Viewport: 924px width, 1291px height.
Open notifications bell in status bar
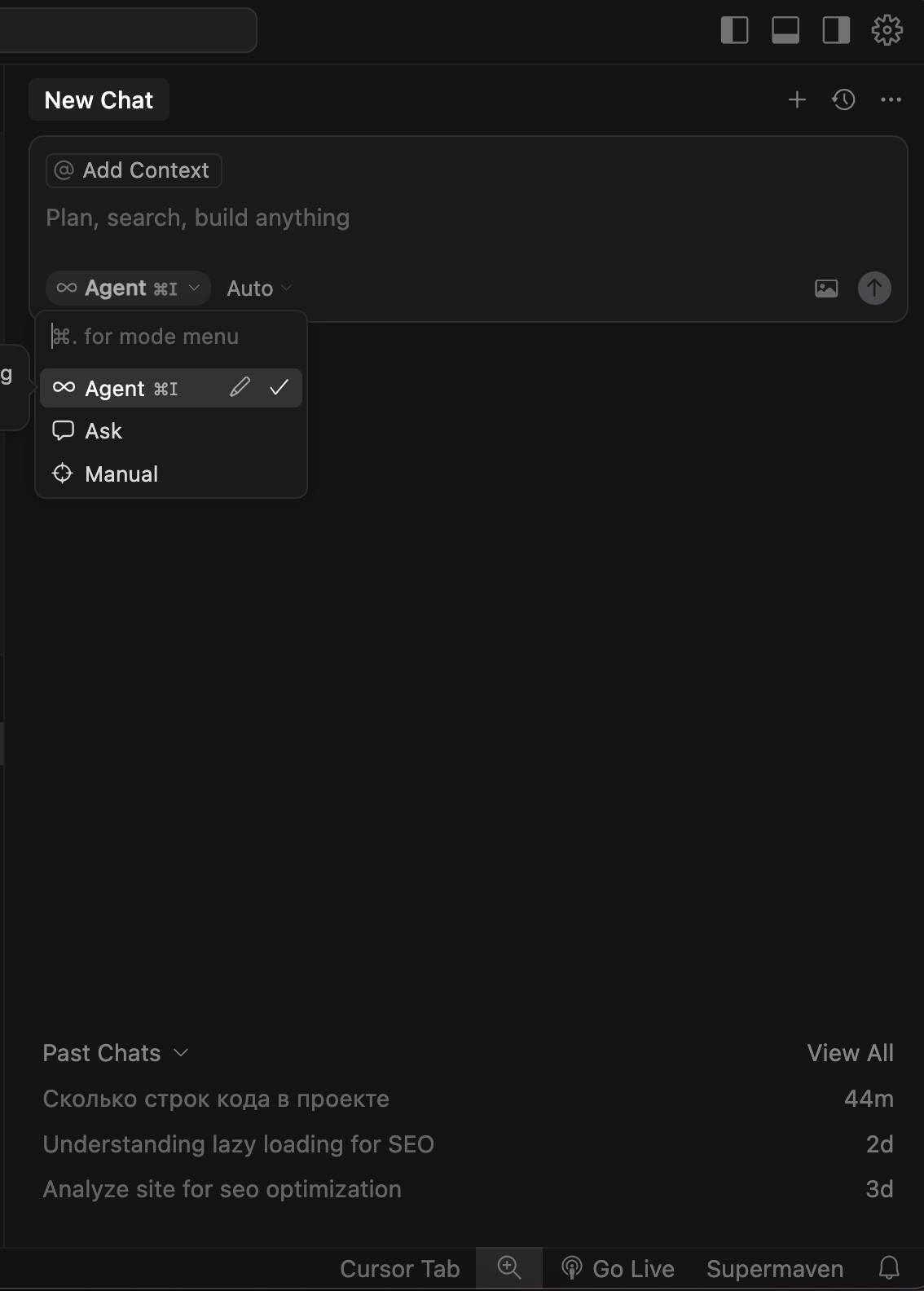(889, 1268)
